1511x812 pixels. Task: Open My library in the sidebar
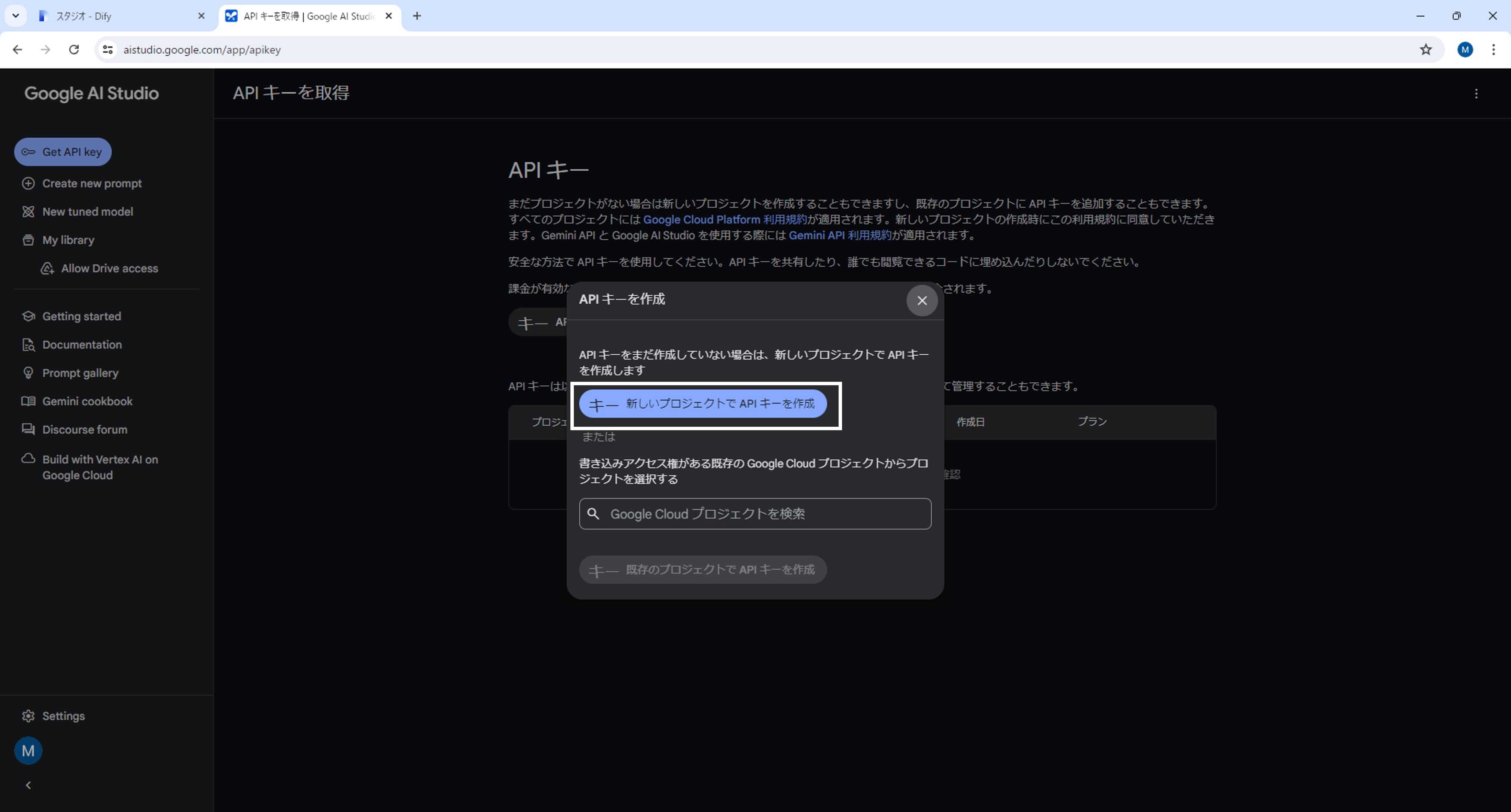pyautogui.click(x=68, y=240)
